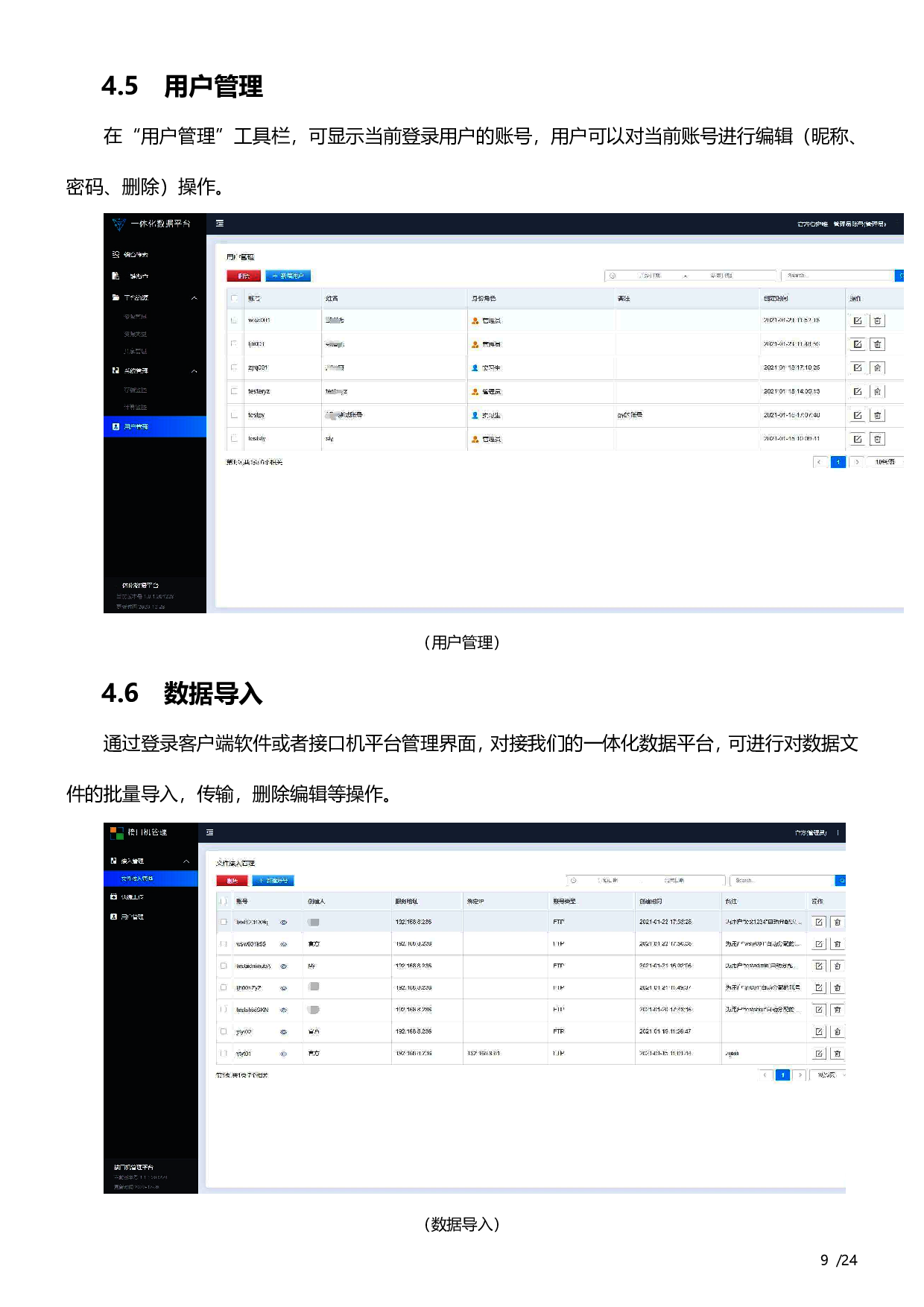Check the checkbox for yjy02 account row

pos(224,1032)
